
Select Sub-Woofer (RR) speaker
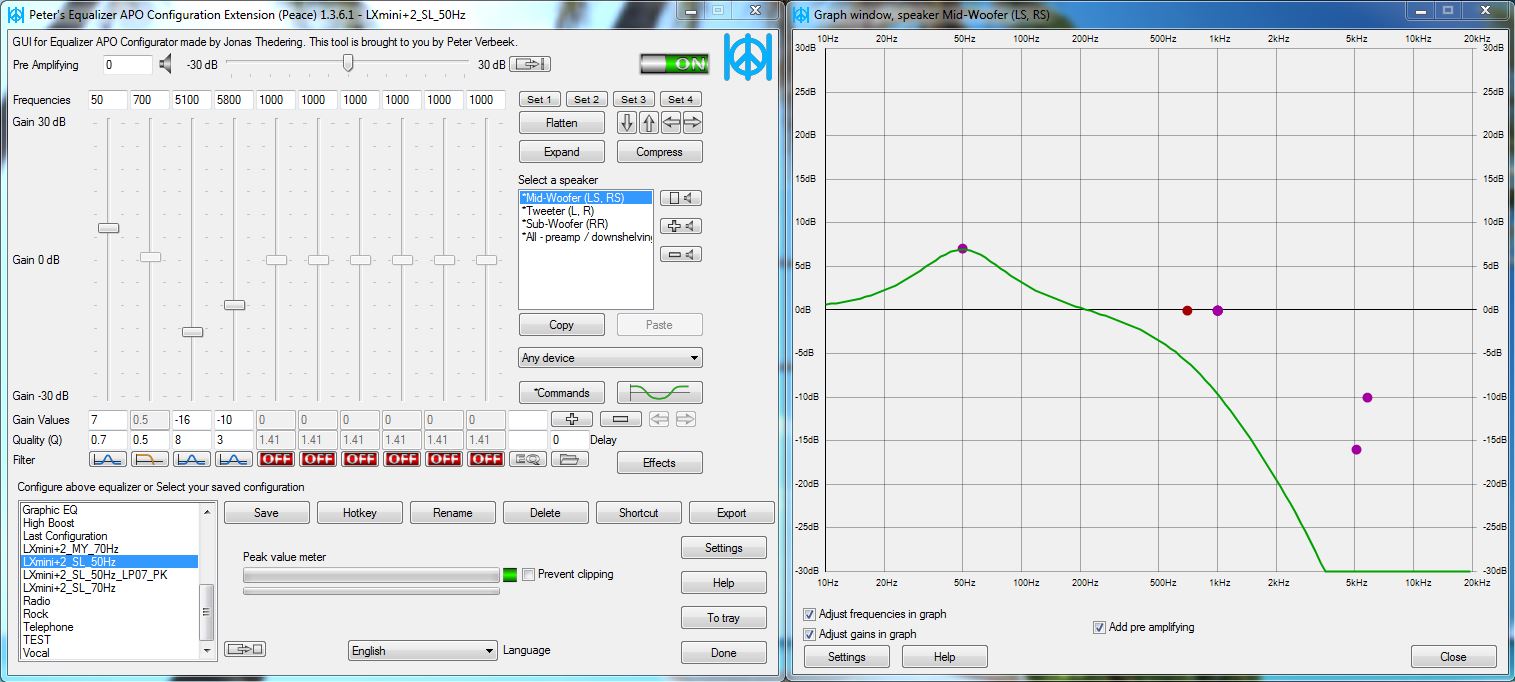click(585, 224)
